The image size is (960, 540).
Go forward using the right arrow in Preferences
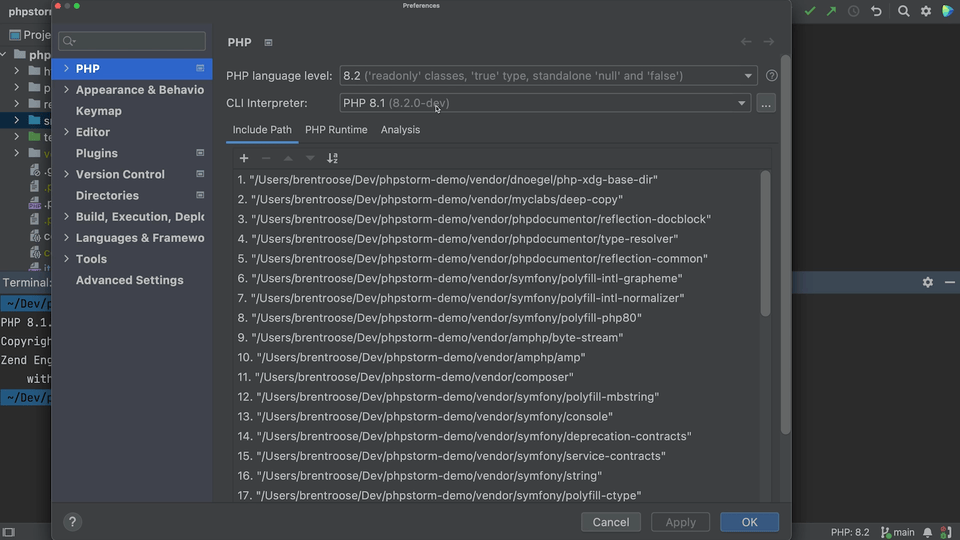(768, 42)
